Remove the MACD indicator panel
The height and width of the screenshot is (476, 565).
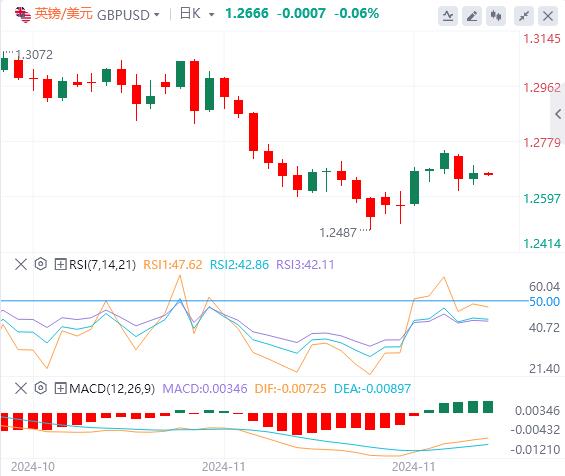point(21,388)
